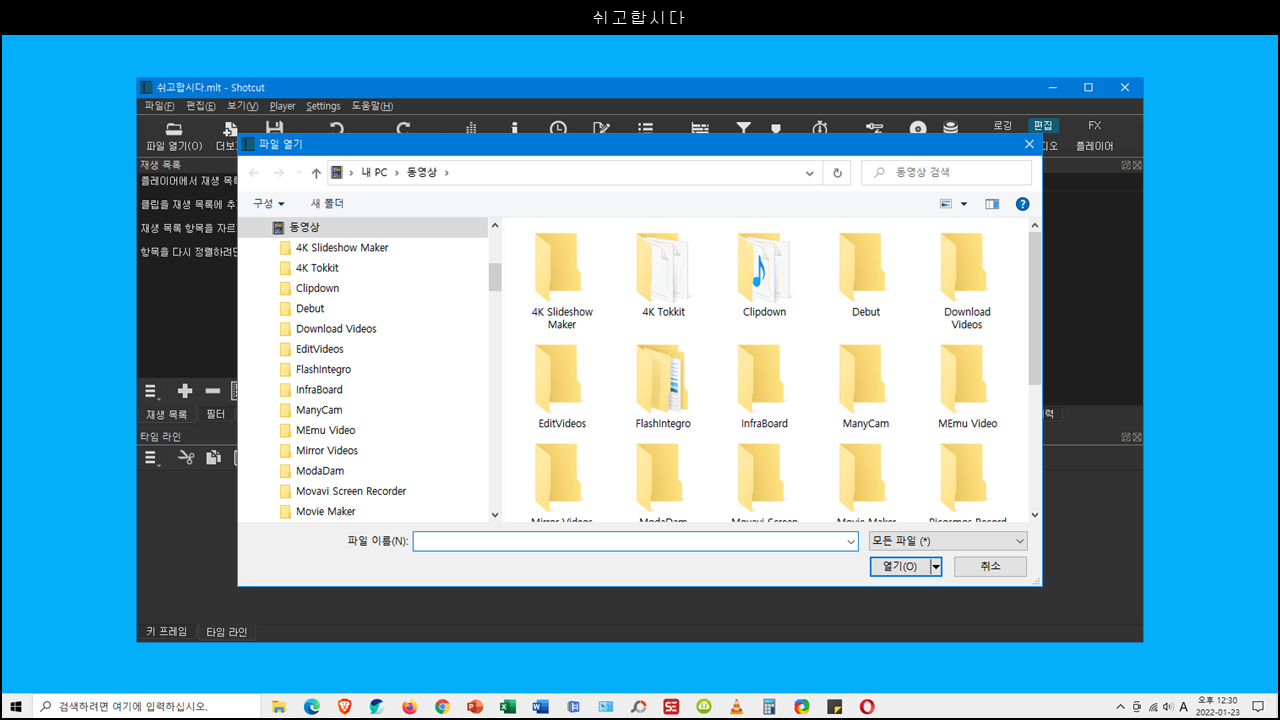Open the Filters funnel icon in Shotcut
The height and width of the screenshot is (720, 1280).
tap(744, 128)
